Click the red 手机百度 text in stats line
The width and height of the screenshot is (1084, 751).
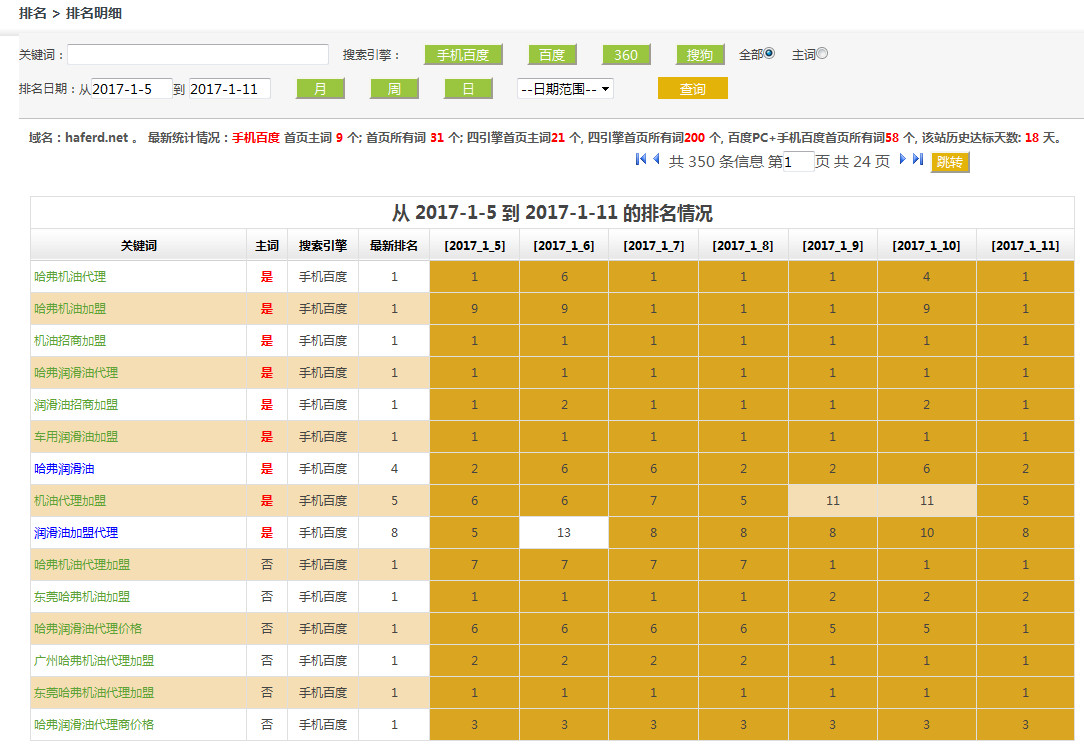(x=256, y=138)
